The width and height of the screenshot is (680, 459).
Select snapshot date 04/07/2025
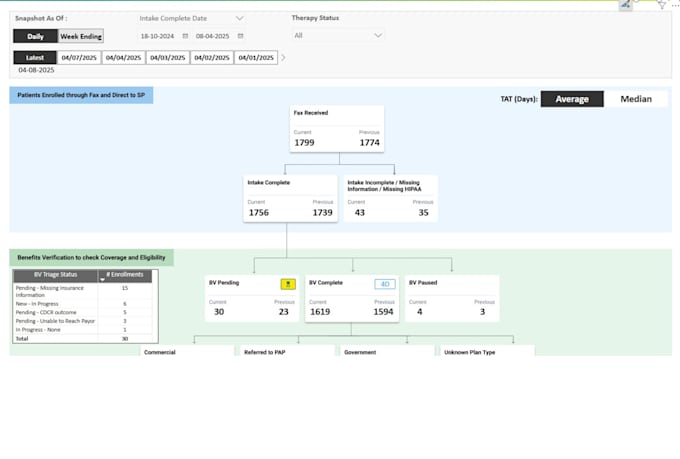coord(79,58)
